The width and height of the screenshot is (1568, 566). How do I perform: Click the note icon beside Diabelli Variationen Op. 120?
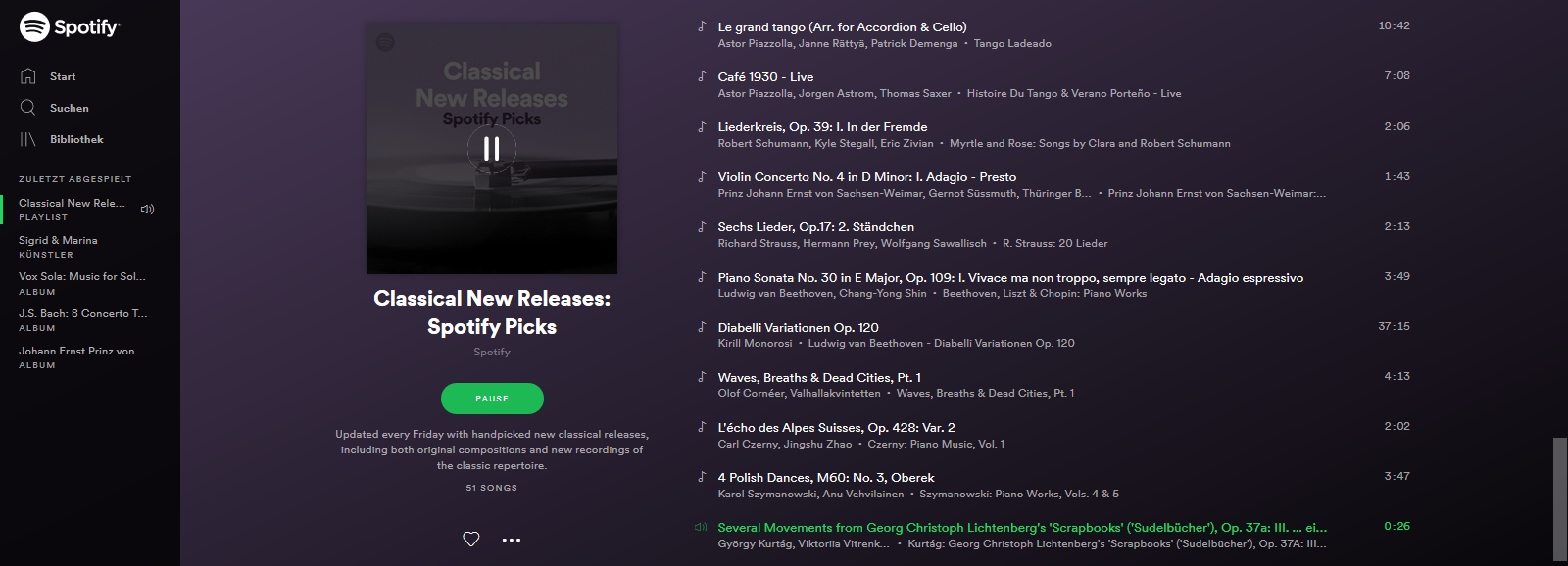[x=702, y=327]
